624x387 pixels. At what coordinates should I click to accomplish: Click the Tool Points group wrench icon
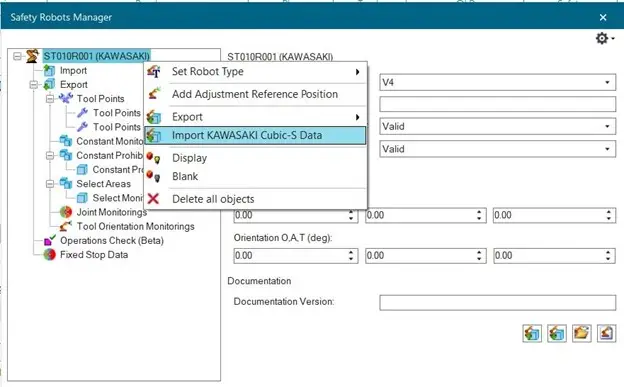click(x=66, y=98)
